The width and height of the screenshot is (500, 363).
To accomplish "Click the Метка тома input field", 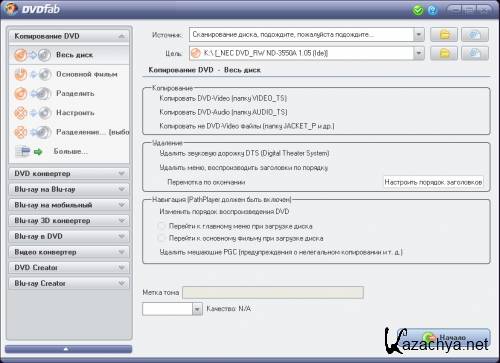I will pyautogui.click(x=273, y=293).
